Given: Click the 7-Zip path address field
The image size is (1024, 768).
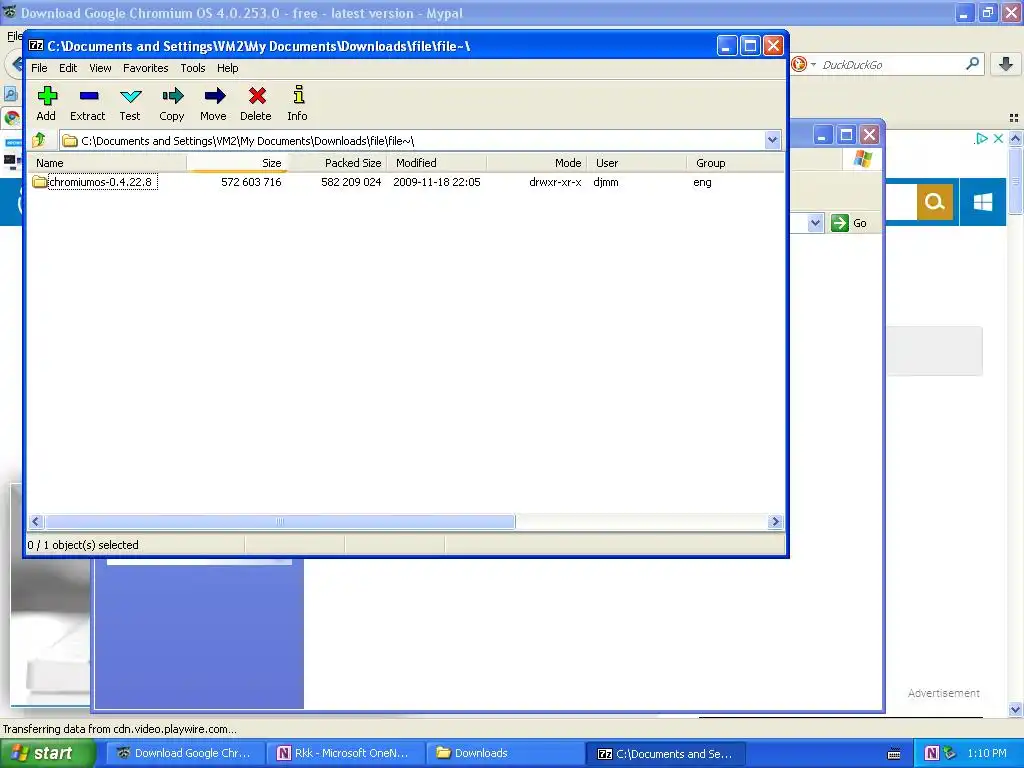Looking at the screenshot, I should pos(421,140).
